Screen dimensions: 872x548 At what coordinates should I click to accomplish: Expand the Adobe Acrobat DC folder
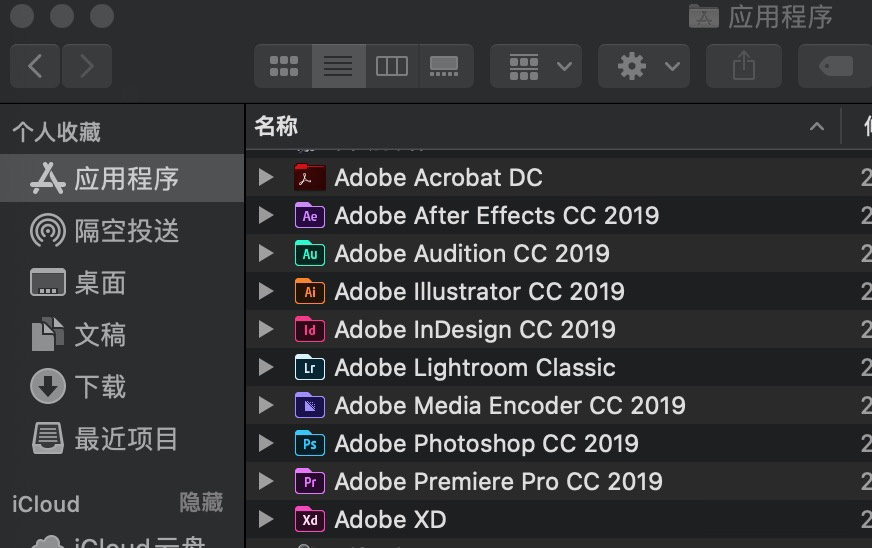[266, 177]
